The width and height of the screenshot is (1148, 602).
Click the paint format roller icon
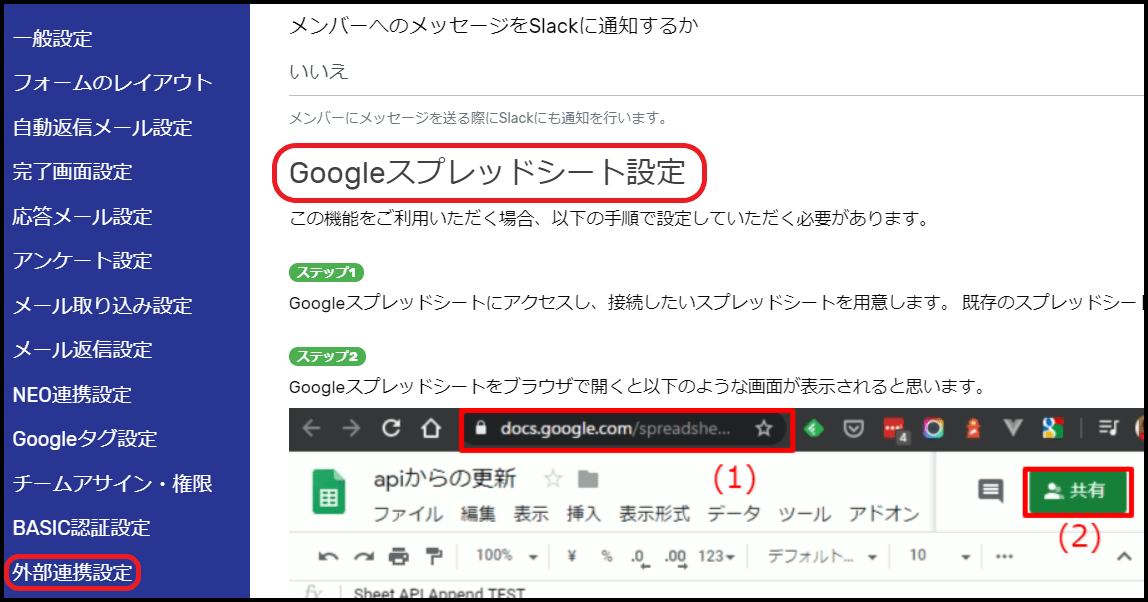tap(433, 557)
